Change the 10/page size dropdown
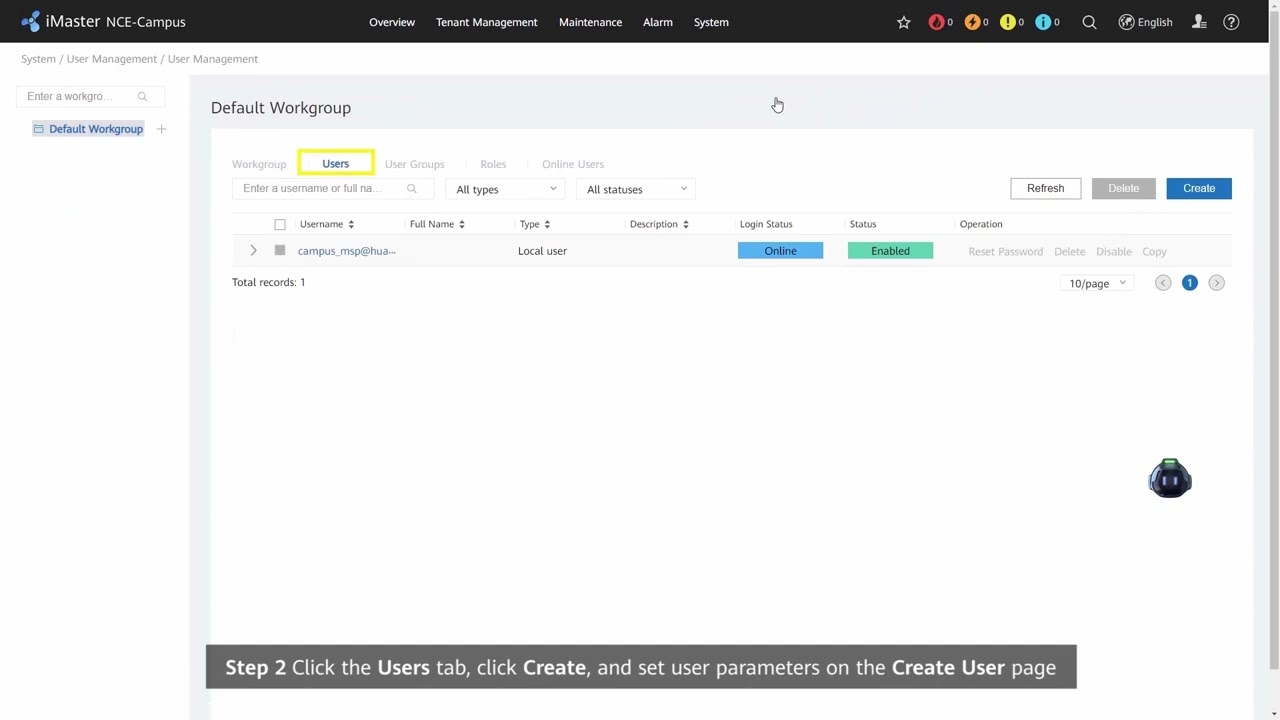The image size is (1280, 720). coord(1097,283)
